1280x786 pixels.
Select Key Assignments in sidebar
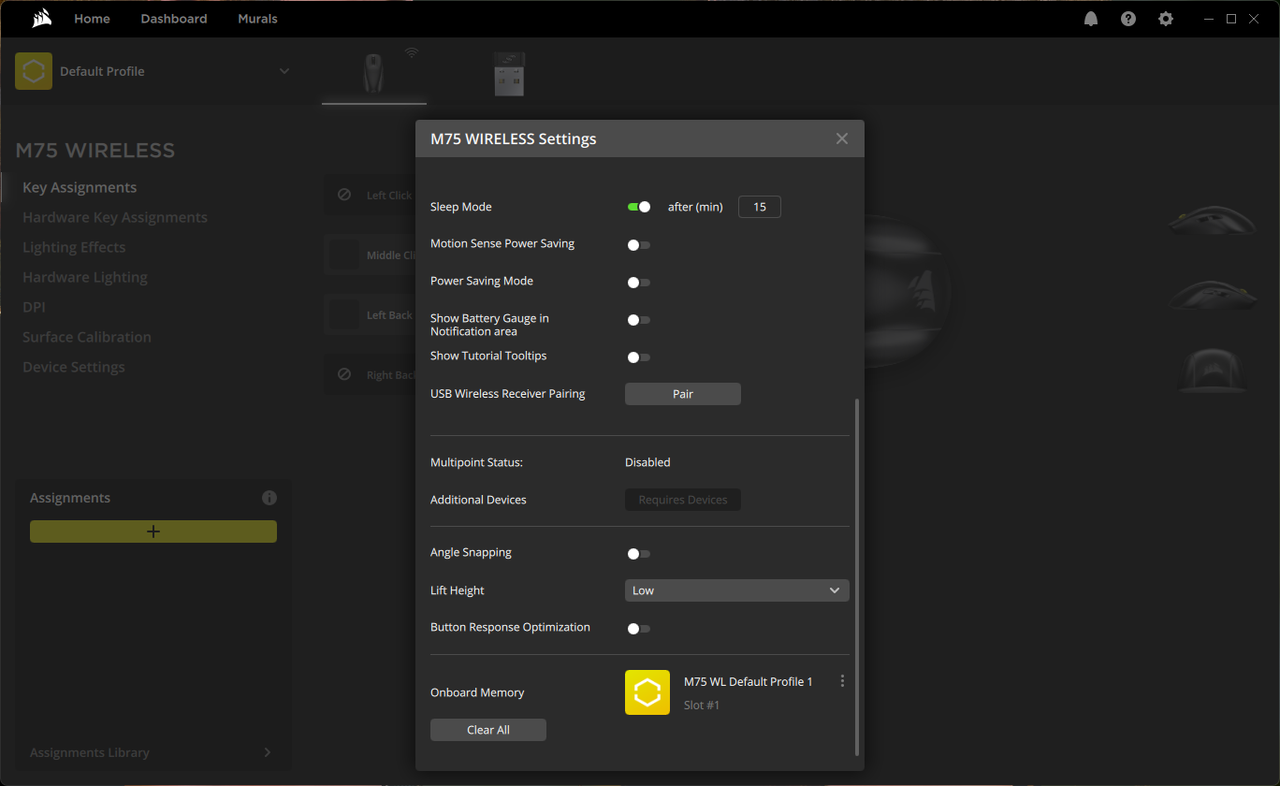click(x=80, y=187)
